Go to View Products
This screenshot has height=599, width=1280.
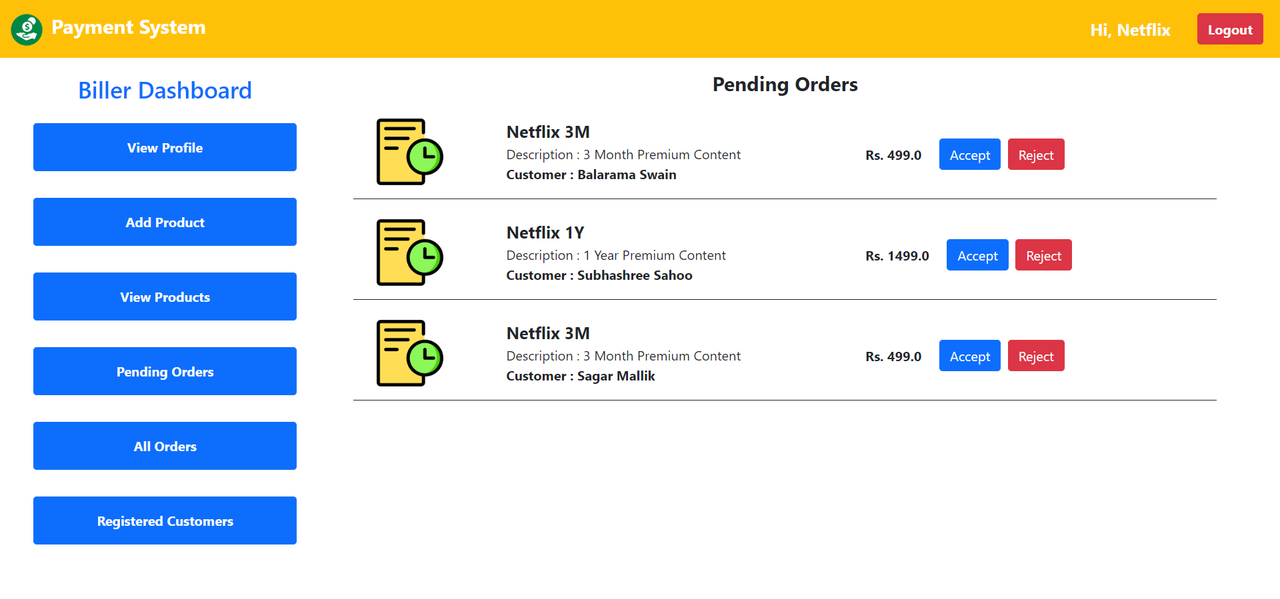(165, 297)
